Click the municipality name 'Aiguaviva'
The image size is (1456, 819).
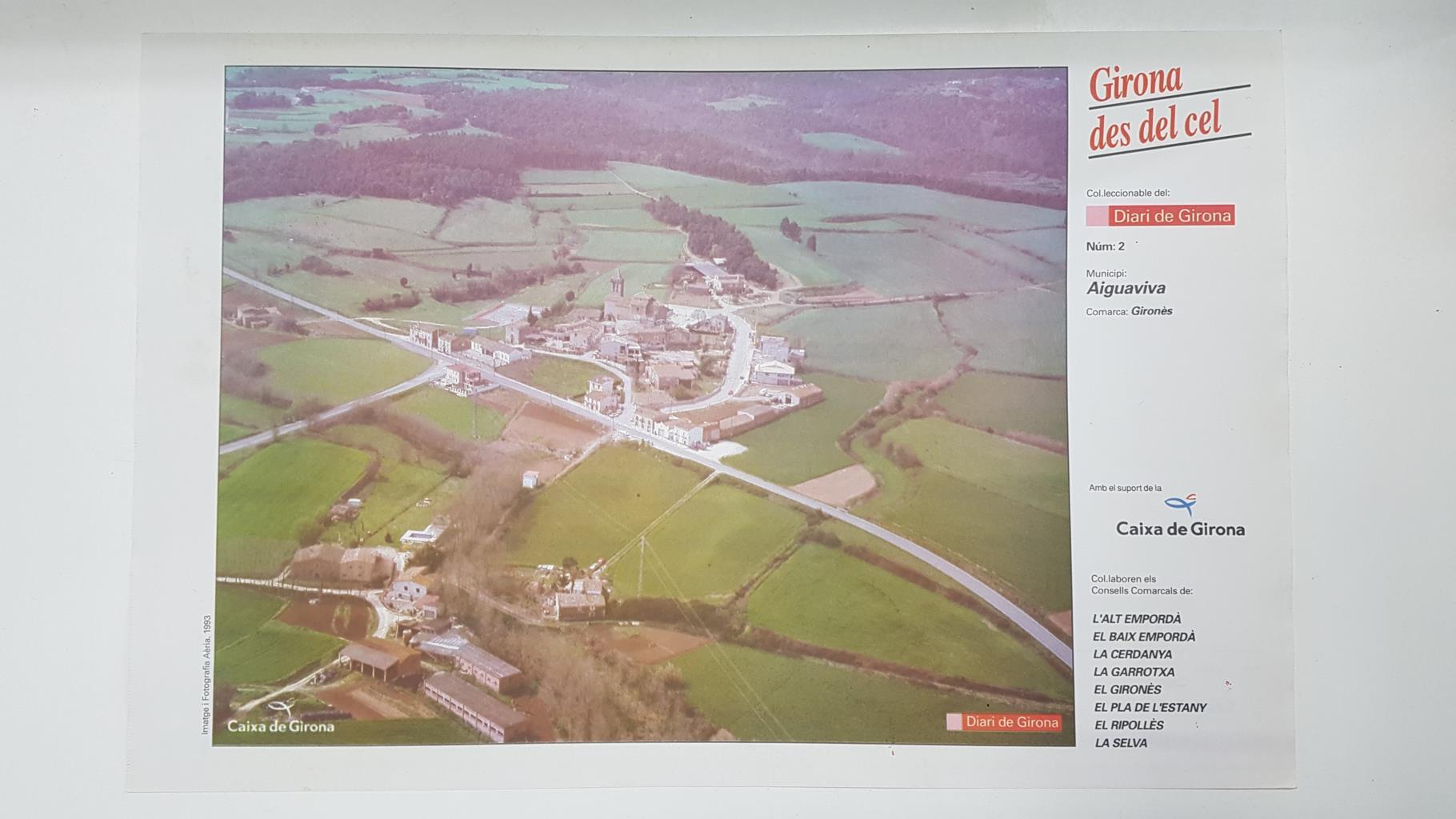click(1126, 289)
